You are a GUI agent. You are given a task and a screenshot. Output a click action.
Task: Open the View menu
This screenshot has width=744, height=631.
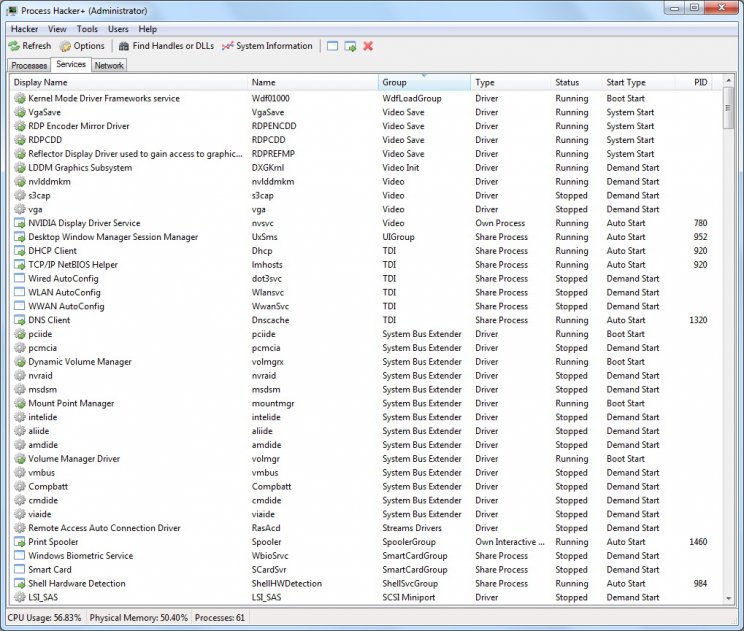coord(57,29)
